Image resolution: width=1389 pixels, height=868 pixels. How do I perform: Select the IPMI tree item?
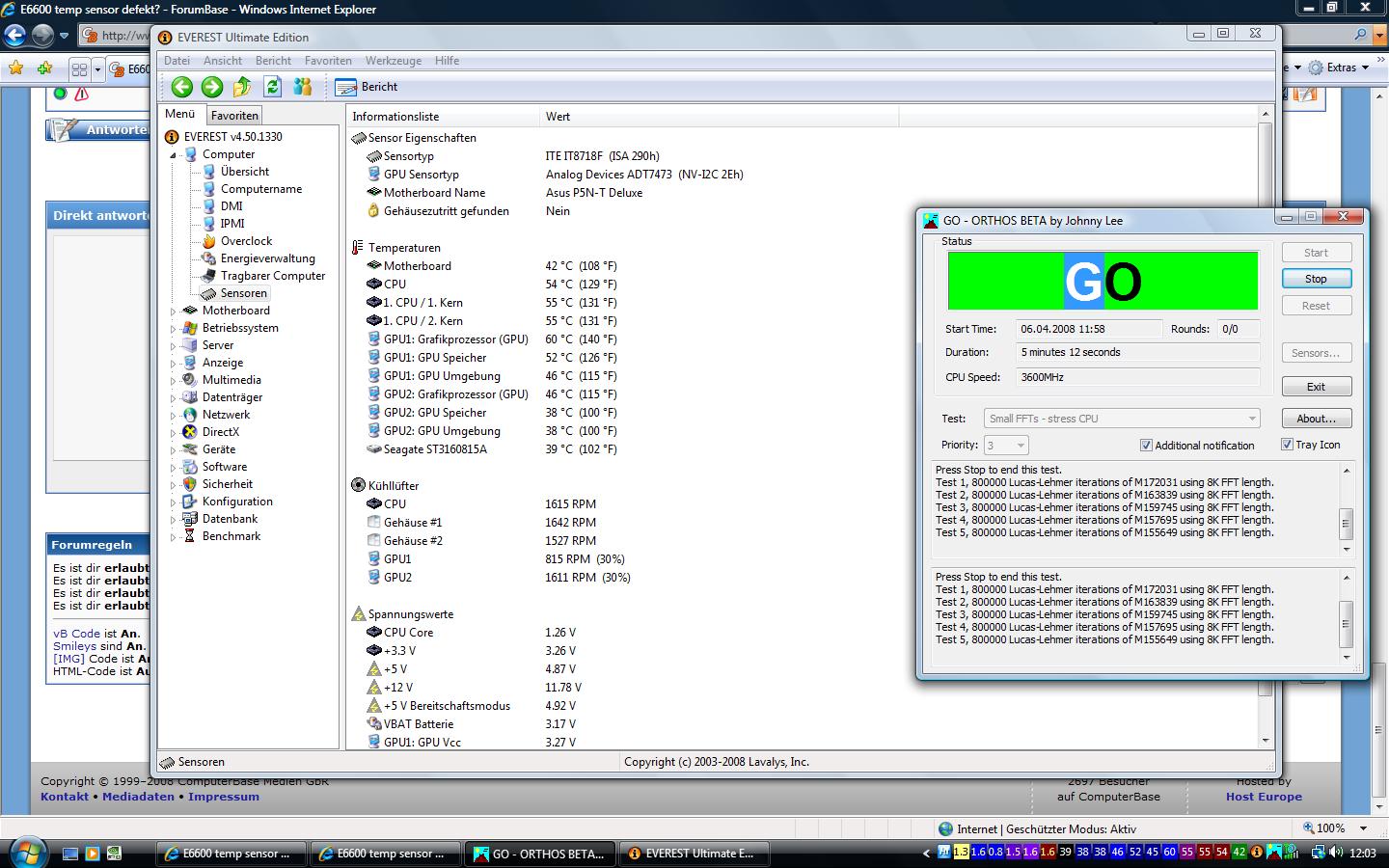click(232, 224)
